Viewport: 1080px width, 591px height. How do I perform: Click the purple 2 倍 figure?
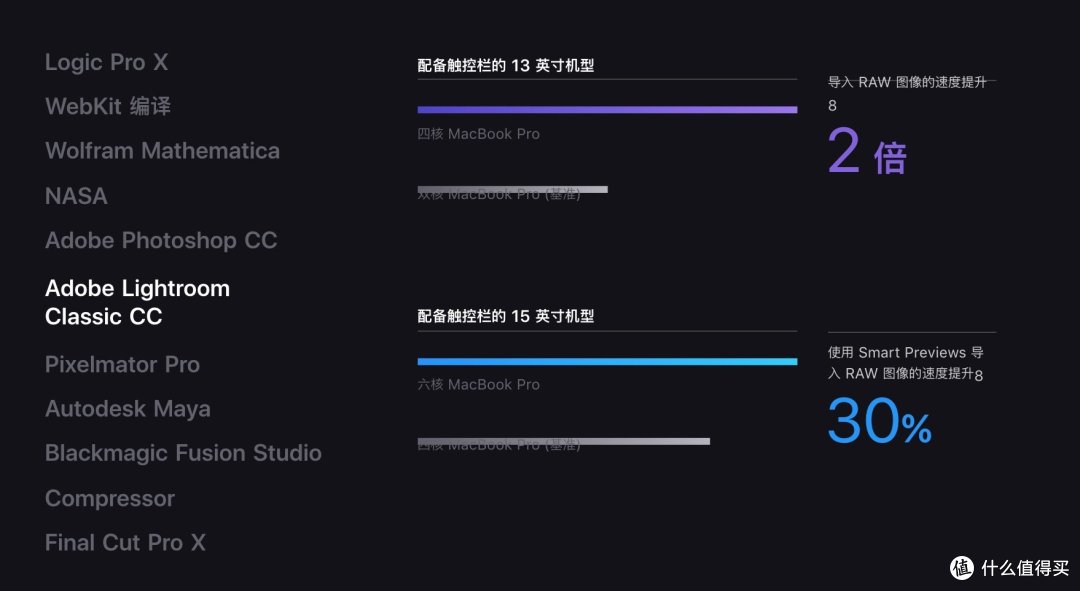(867, 151)
